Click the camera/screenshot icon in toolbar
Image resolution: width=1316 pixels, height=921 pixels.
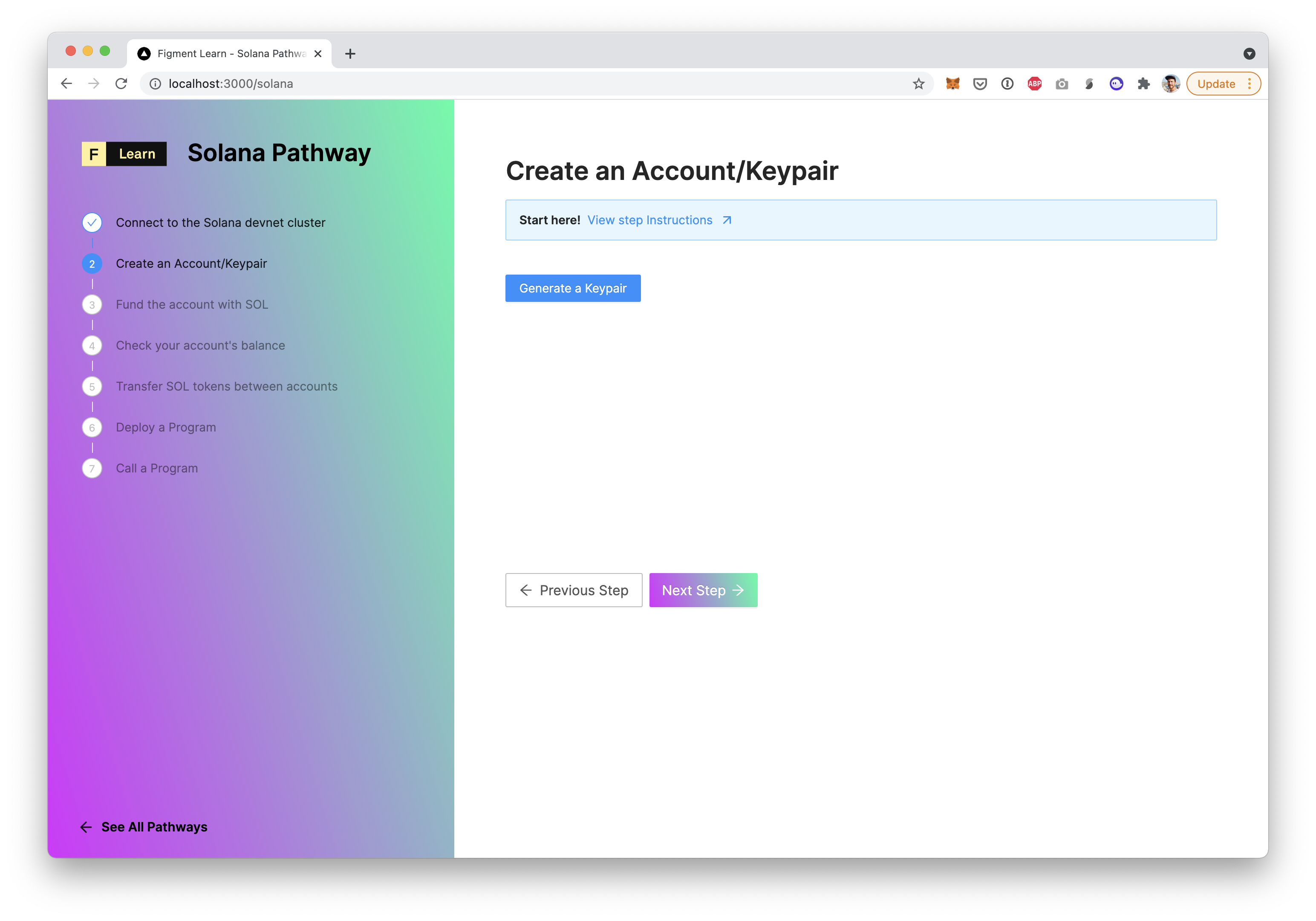(1062, 83)
